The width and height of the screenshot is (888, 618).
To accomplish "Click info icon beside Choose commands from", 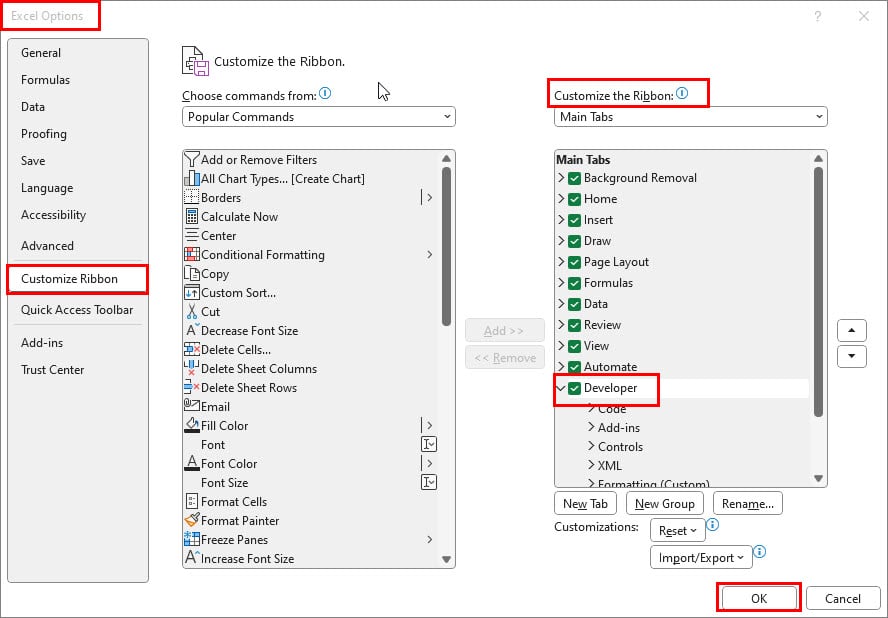I will (325, 93).
